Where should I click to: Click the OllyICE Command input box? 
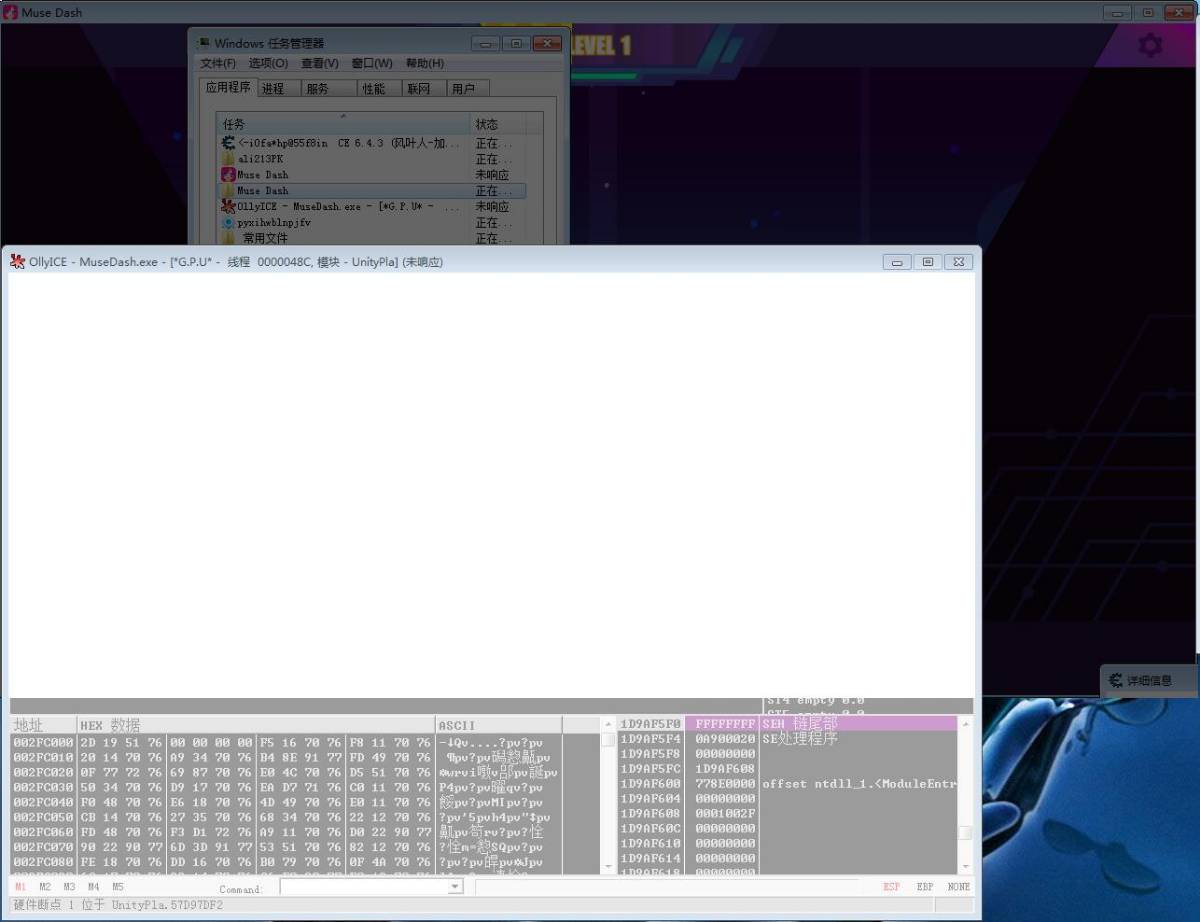tap(364, 887)
